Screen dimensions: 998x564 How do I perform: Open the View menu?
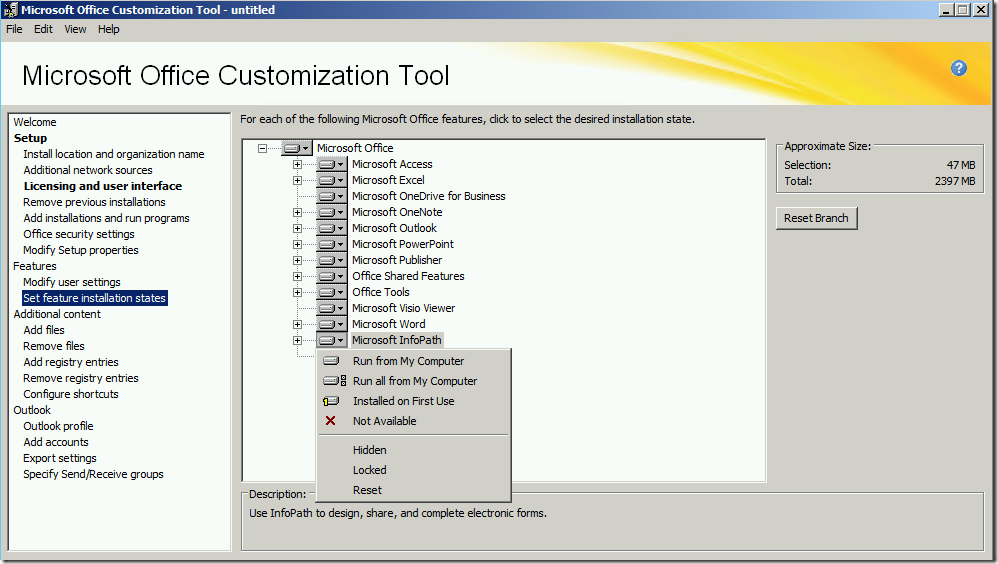tap(75, 29)
